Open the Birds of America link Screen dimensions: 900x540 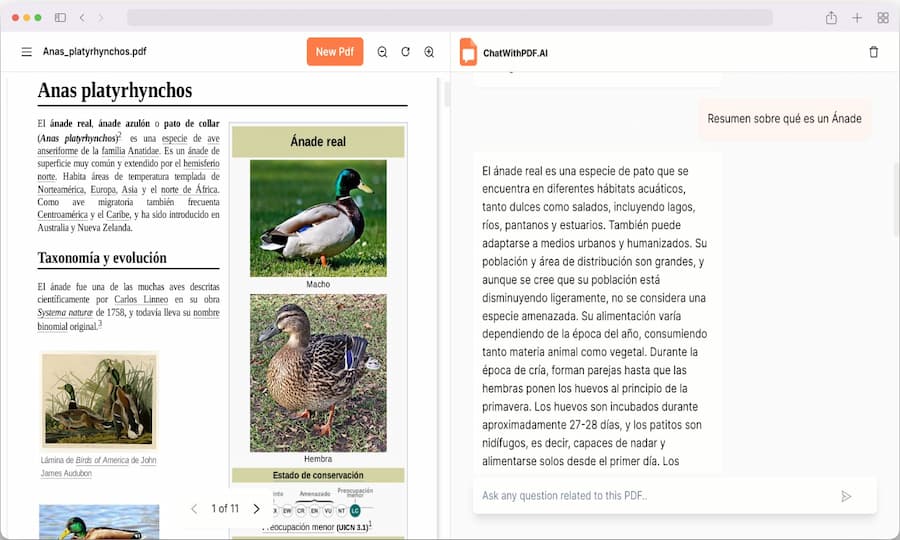(102, 460)
